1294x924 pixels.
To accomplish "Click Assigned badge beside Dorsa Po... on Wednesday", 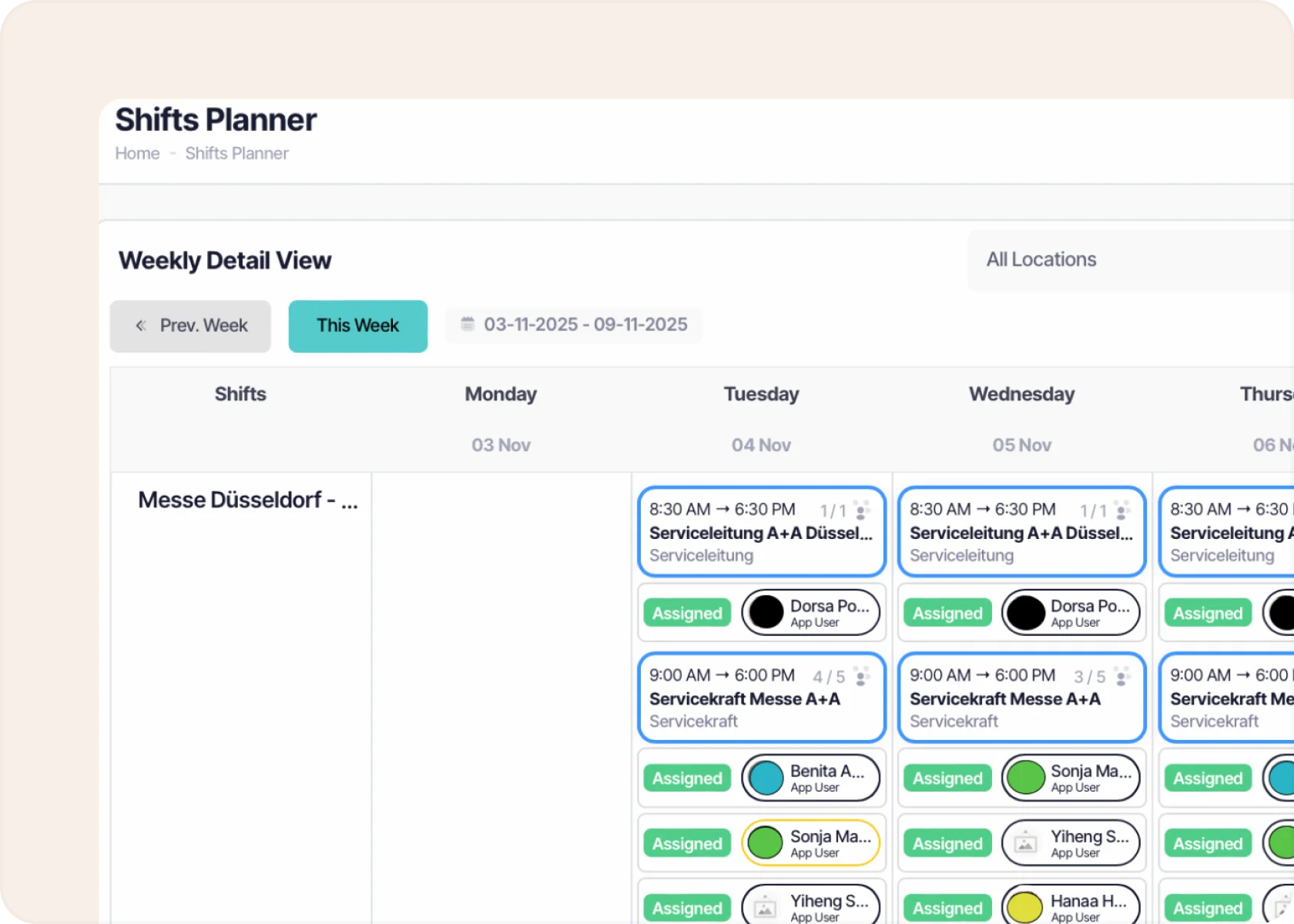I will (x=947, y=613).
